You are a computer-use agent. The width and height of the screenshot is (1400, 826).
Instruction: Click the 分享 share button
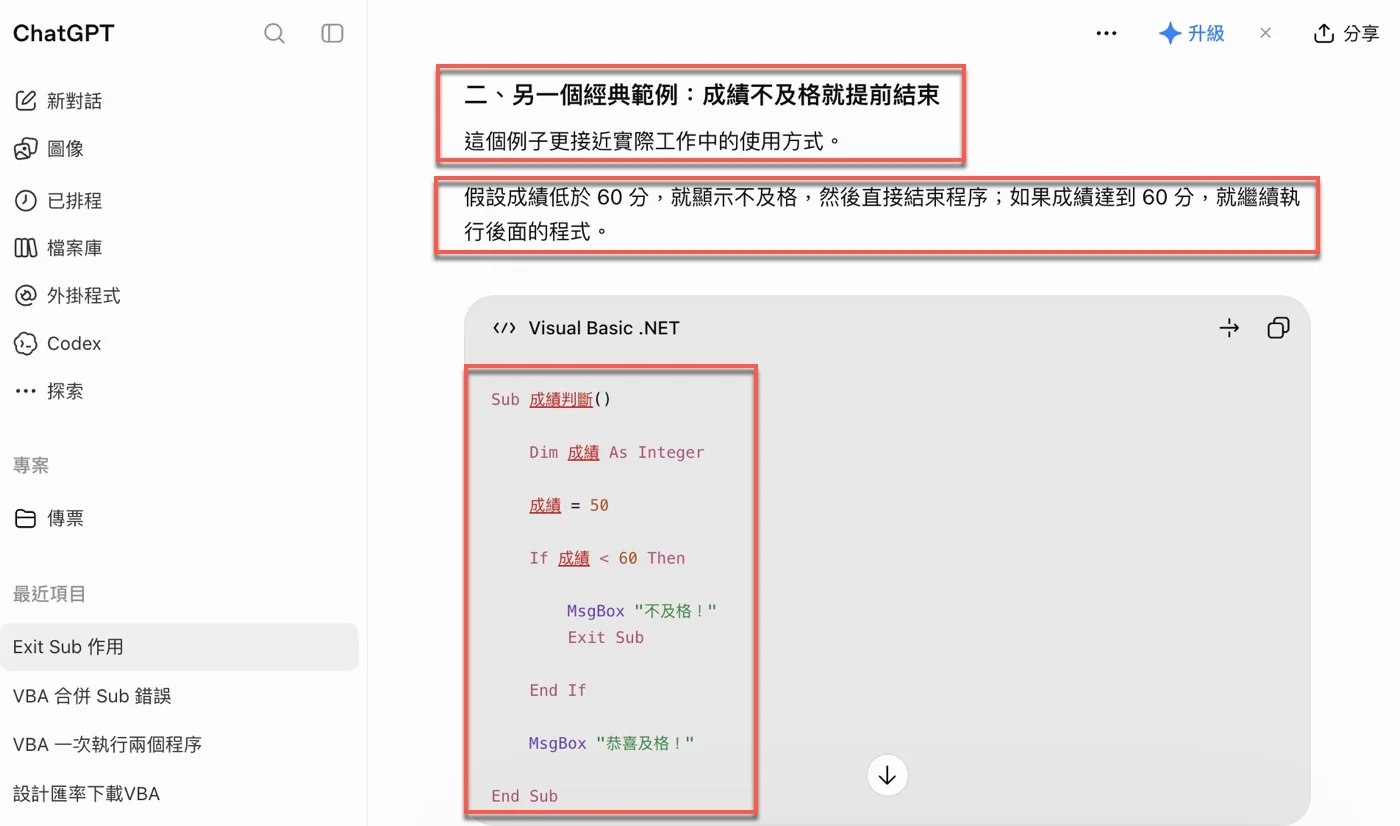1346,33
